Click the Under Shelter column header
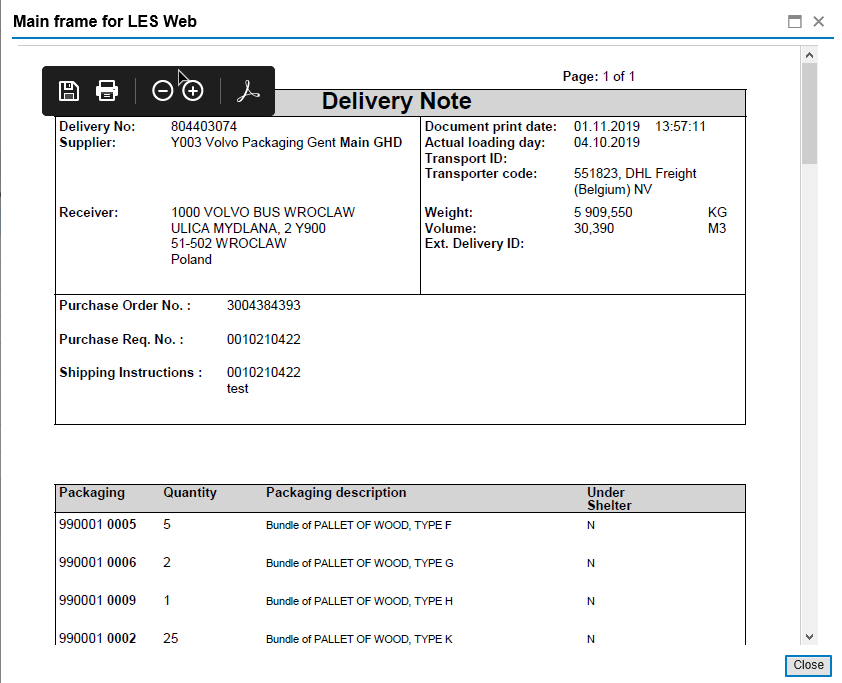This screenshot has height=683, width=842. coord(609,499)
